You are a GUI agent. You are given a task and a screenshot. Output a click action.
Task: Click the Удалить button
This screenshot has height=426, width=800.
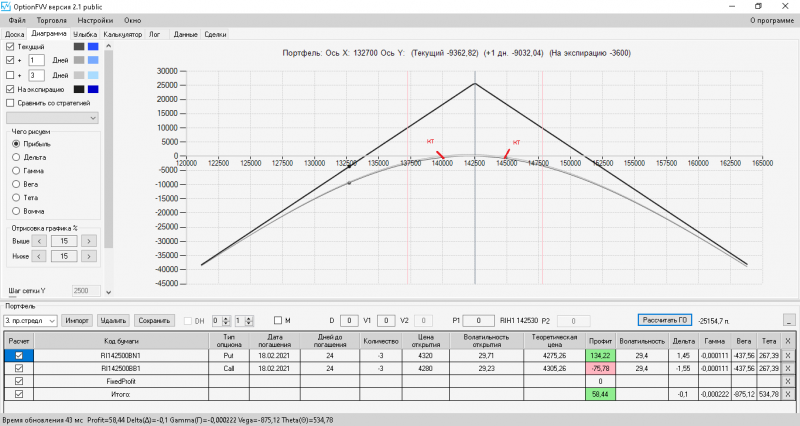tap(113, 320)
